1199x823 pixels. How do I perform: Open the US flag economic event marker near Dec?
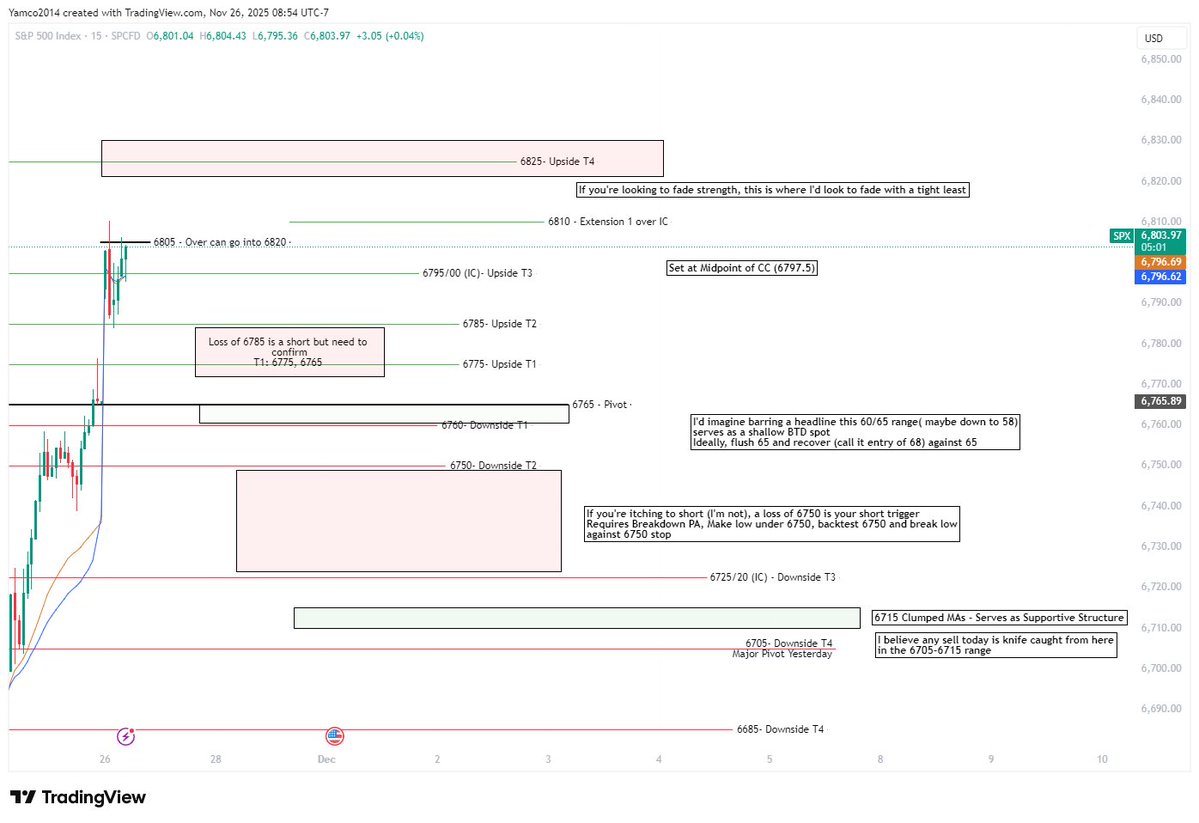click(x=333, y=735)
